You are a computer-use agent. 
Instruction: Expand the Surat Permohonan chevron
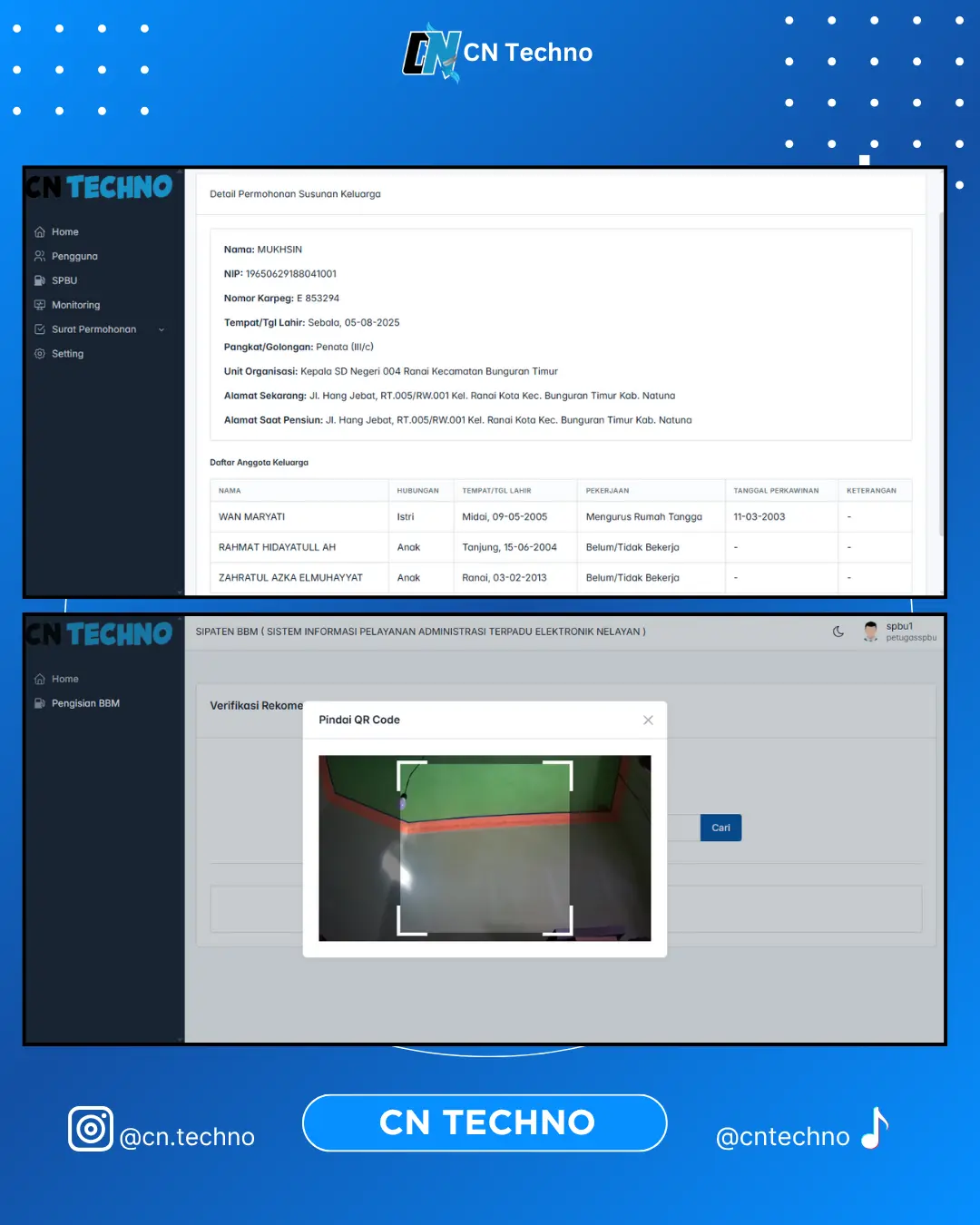[162, 330]
